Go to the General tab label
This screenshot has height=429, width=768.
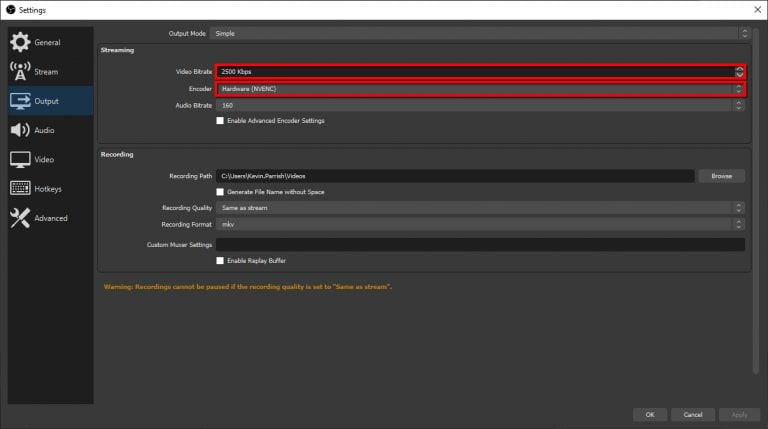pyautogui.click(x=48, y=43)
